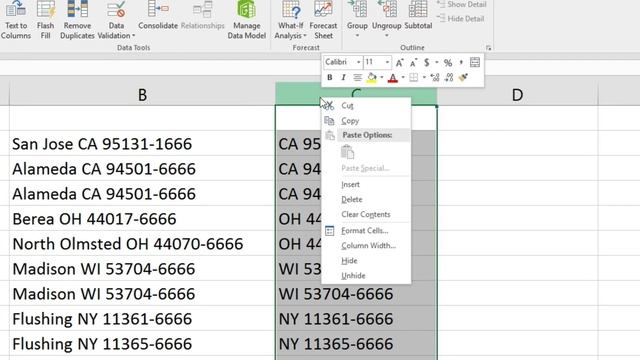This screenshot has height=360, width=640.
Task: Select column D header
Action: [x=517, y=95]
